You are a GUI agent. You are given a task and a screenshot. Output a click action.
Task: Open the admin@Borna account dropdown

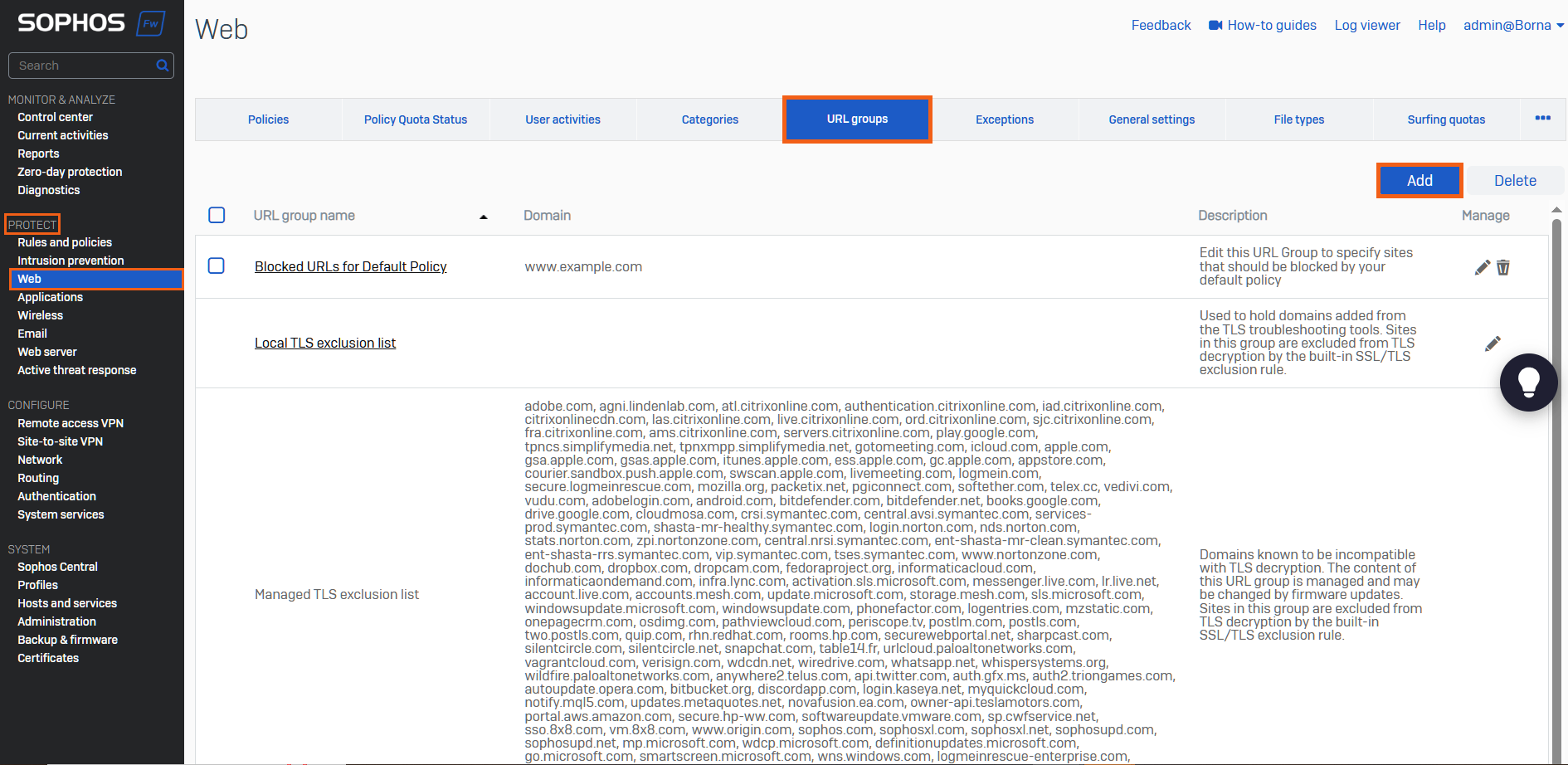coord(1513,25)
